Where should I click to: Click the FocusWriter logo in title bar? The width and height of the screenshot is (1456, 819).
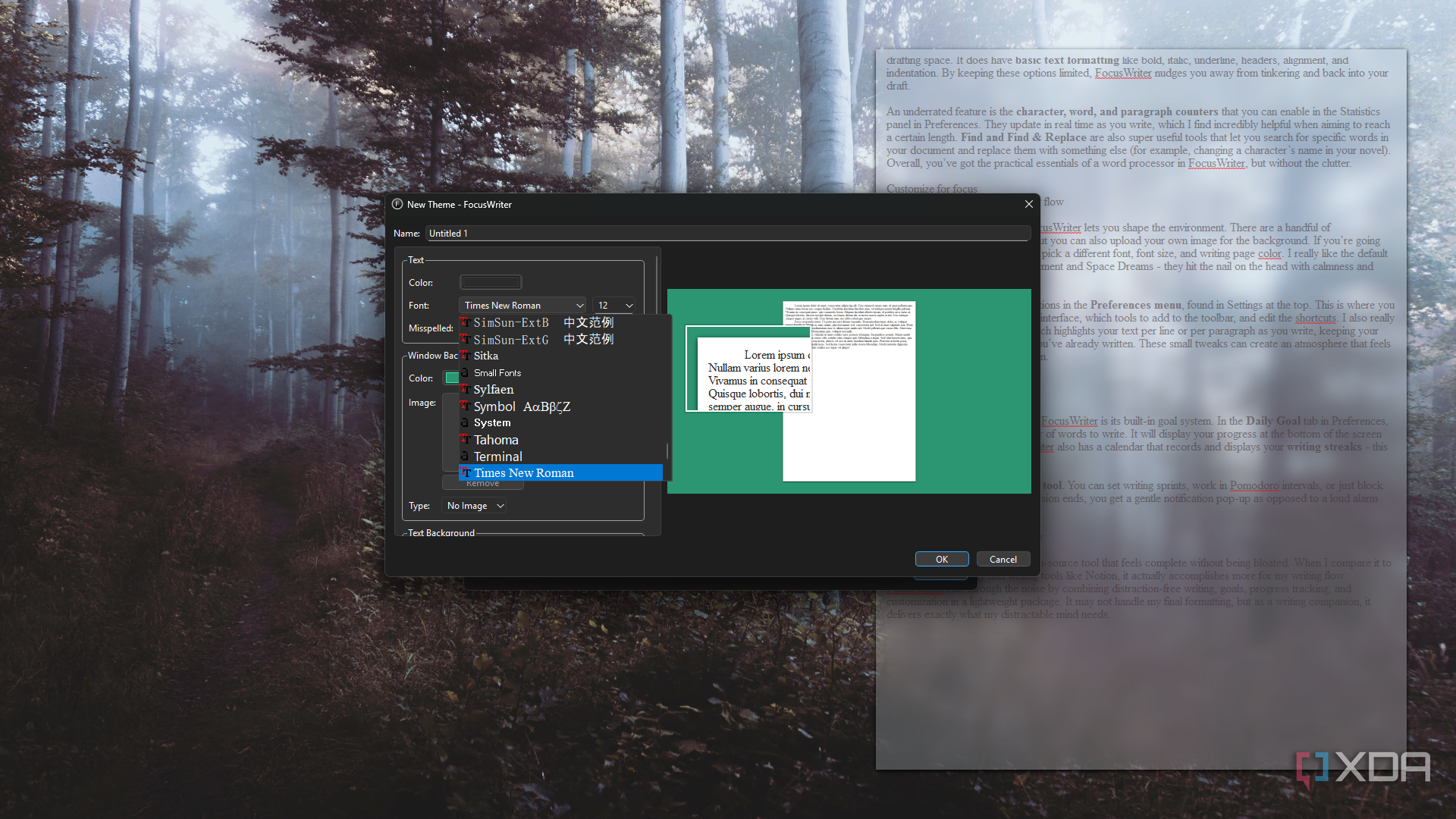pos(397,204)
